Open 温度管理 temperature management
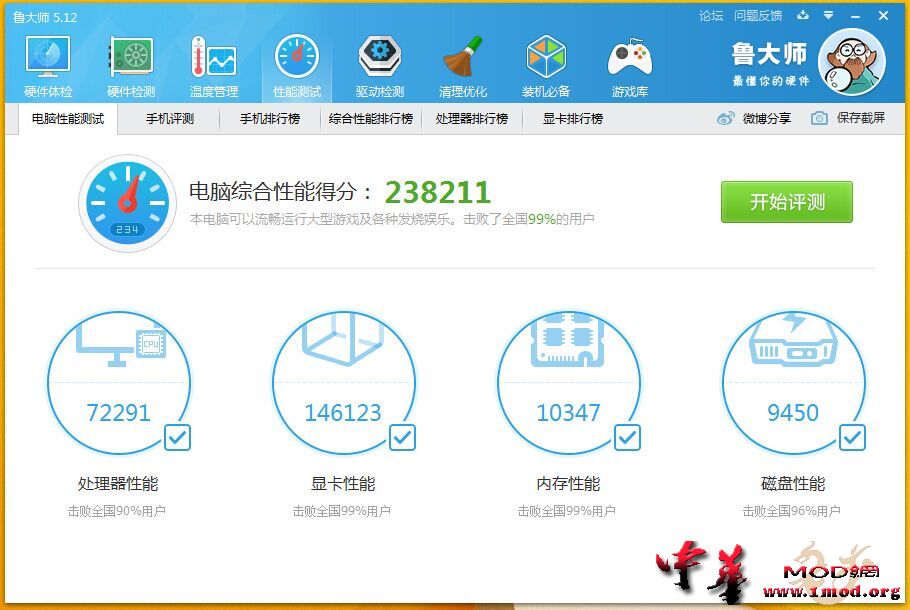 (x=214, y=60)
